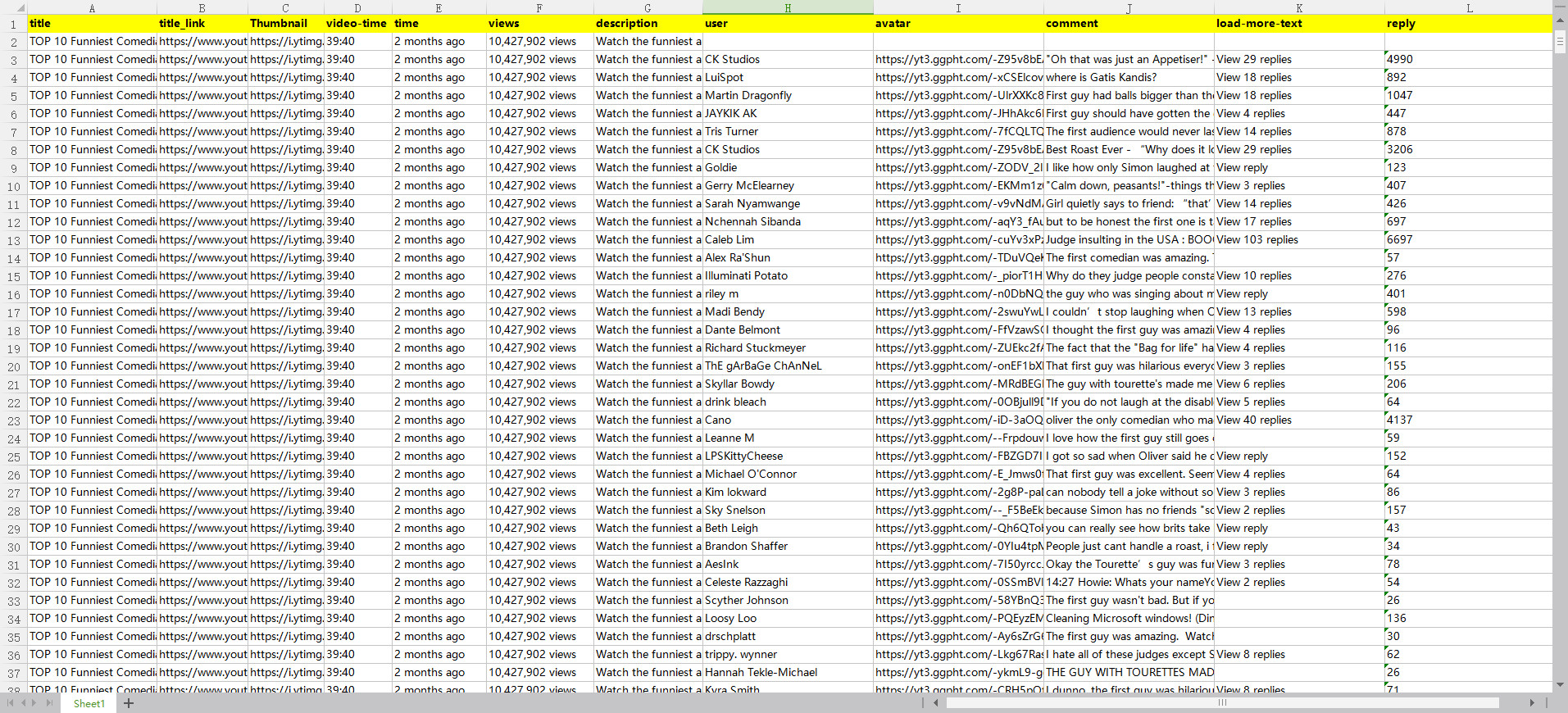Select user cell 'Martin Dragonfly'
The height and width of the screenshot is (713, 1568).
[x=788, y=96]
